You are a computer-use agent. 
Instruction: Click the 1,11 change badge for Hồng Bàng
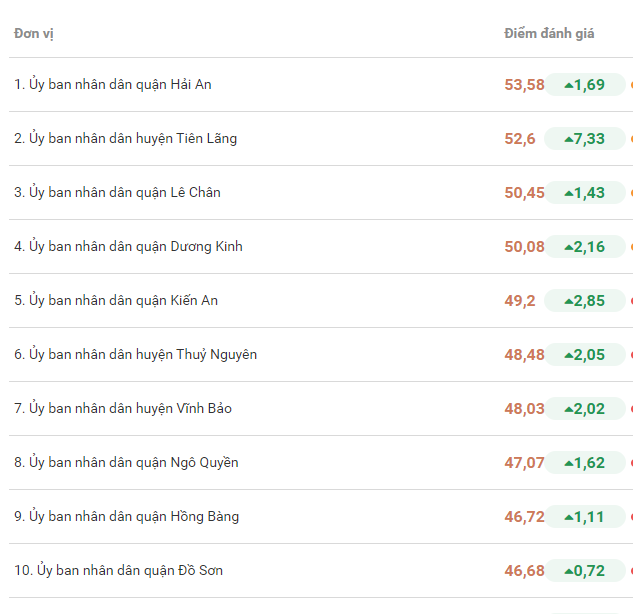tap(584, 517)
